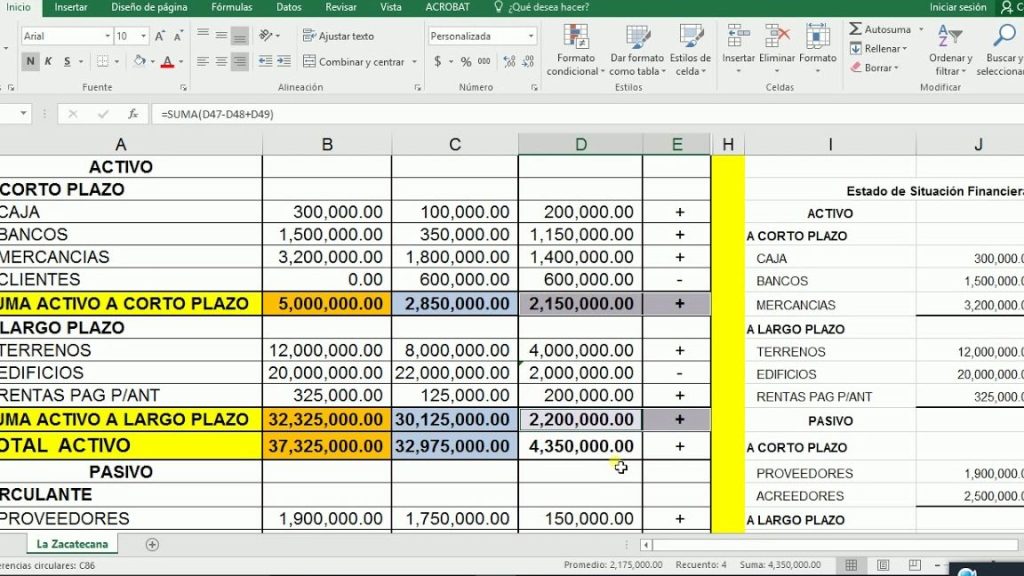Image resolution: width=1024 pixels, height=576 pixels.
Task: Switch to the Fórmulas ribbon tab
Action: point(231,7)
